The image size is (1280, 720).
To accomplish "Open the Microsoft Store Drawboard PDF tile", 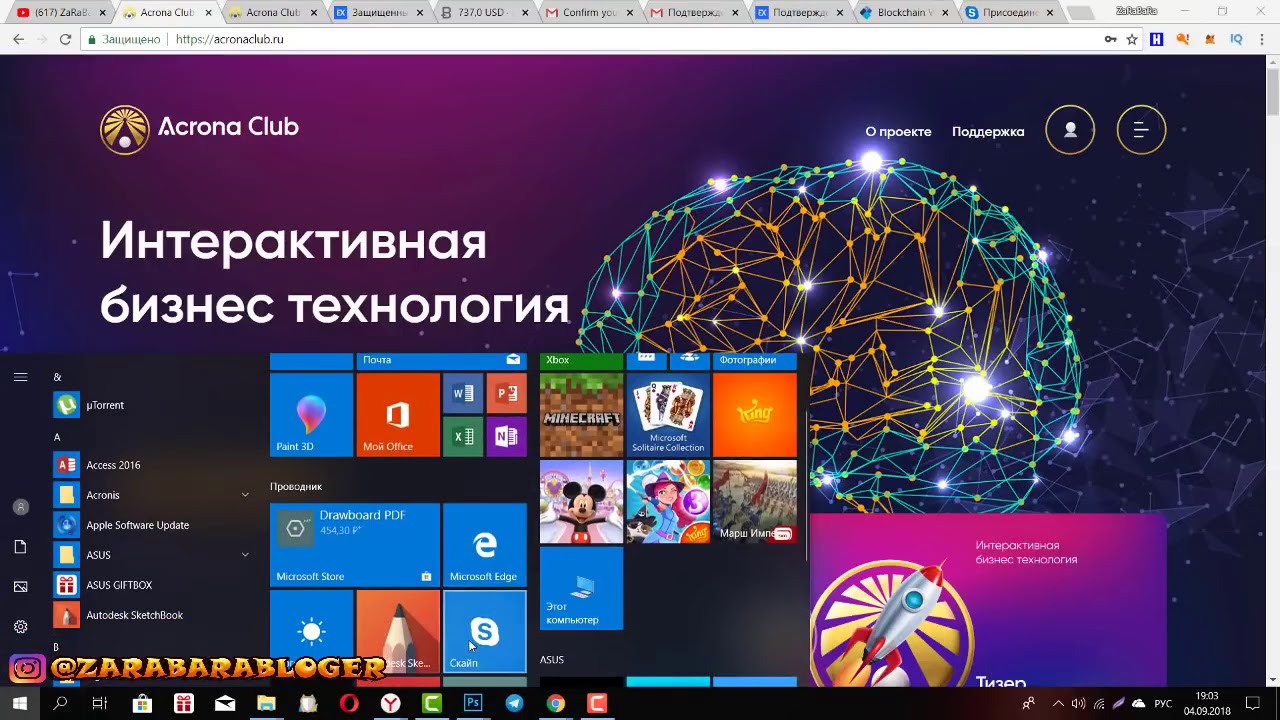I will [354, 545].
